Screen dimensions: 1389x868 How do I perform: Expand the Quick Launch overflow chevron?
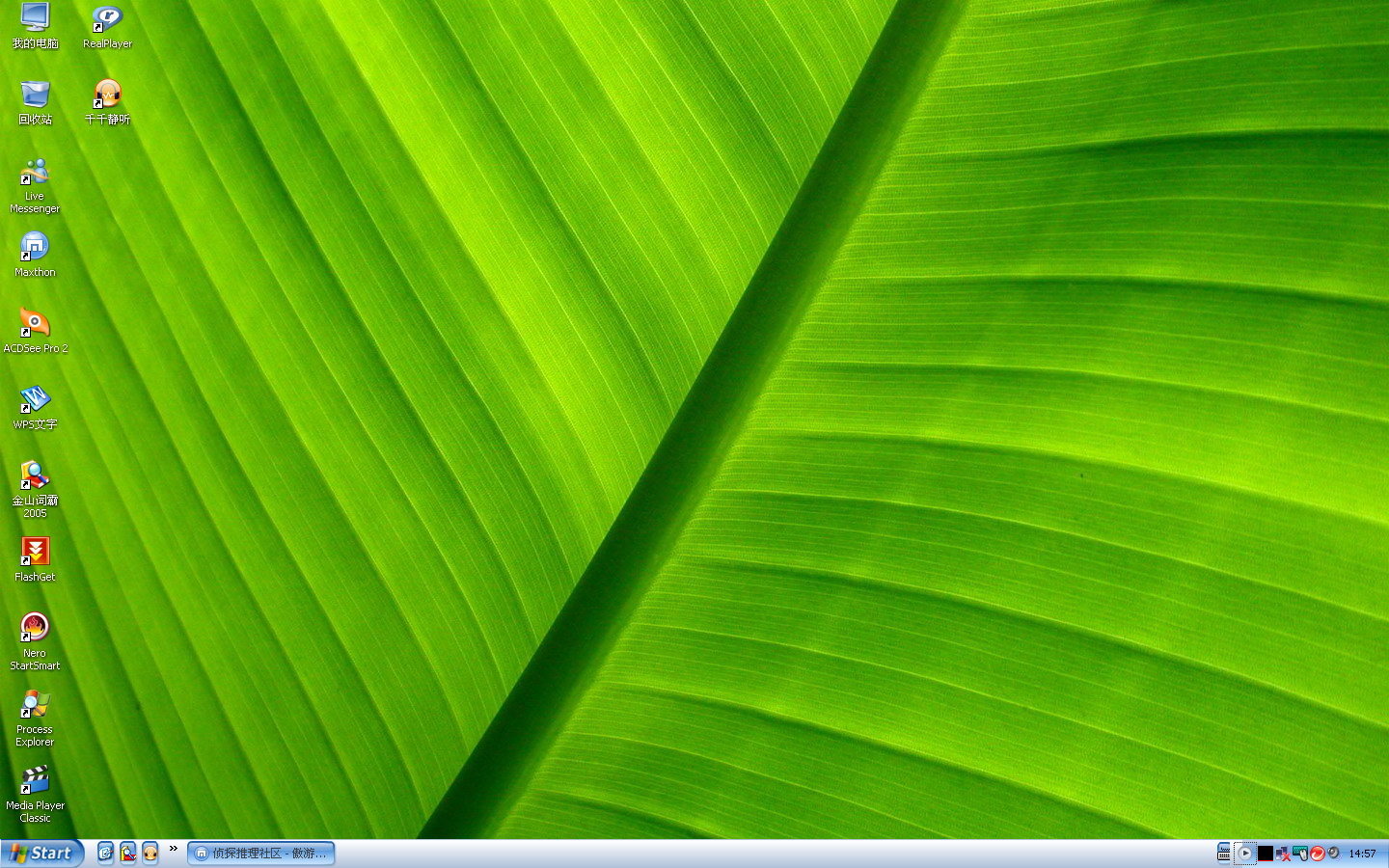(174, 849)
